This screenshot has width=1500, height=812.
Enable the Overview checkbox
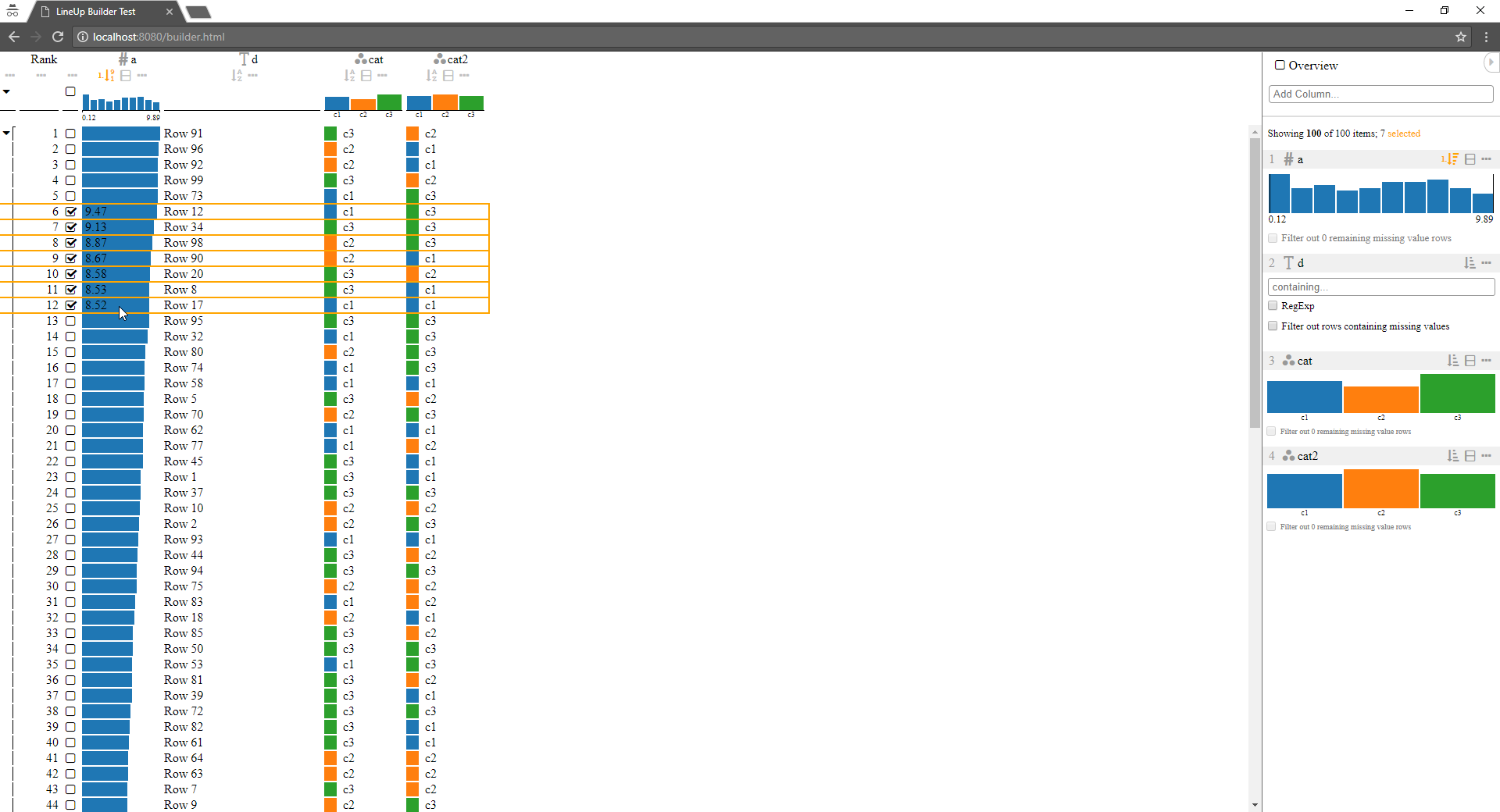coord(1280,66)
